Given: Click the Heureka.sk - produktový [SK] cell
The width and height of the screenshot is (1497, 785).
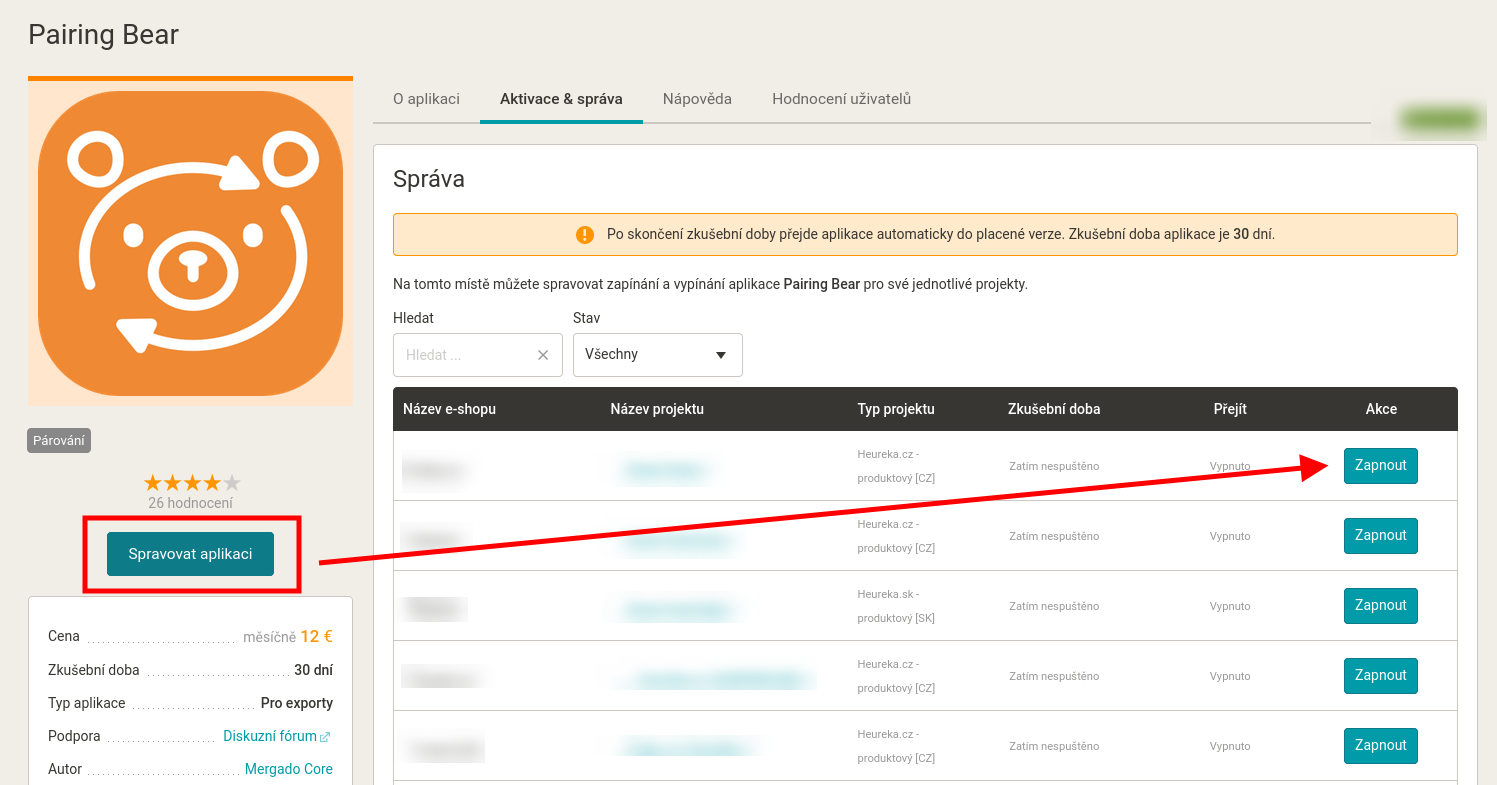Looking at the screenshot, I should point(896,606).
